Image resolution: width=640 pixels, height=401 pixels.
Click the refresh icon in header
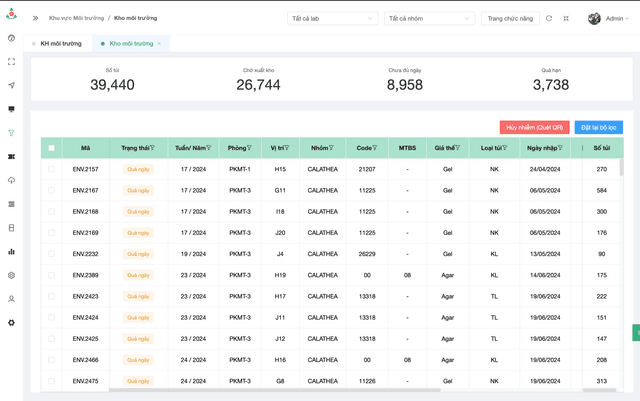pyautogui.click(x=549, y=18)
